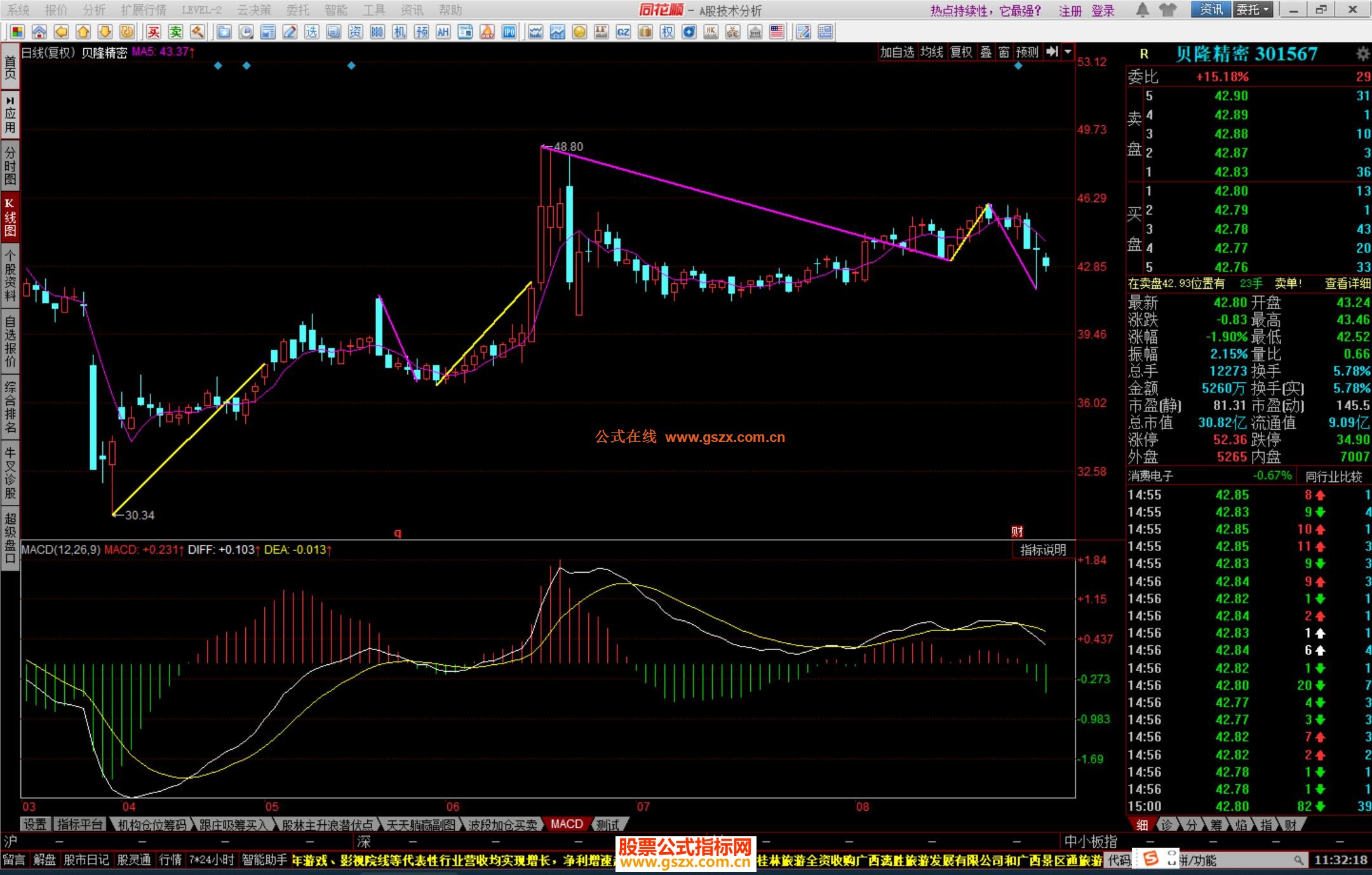
Task: Open dropdown arrow beside 预测 button
Action: 1068,52
